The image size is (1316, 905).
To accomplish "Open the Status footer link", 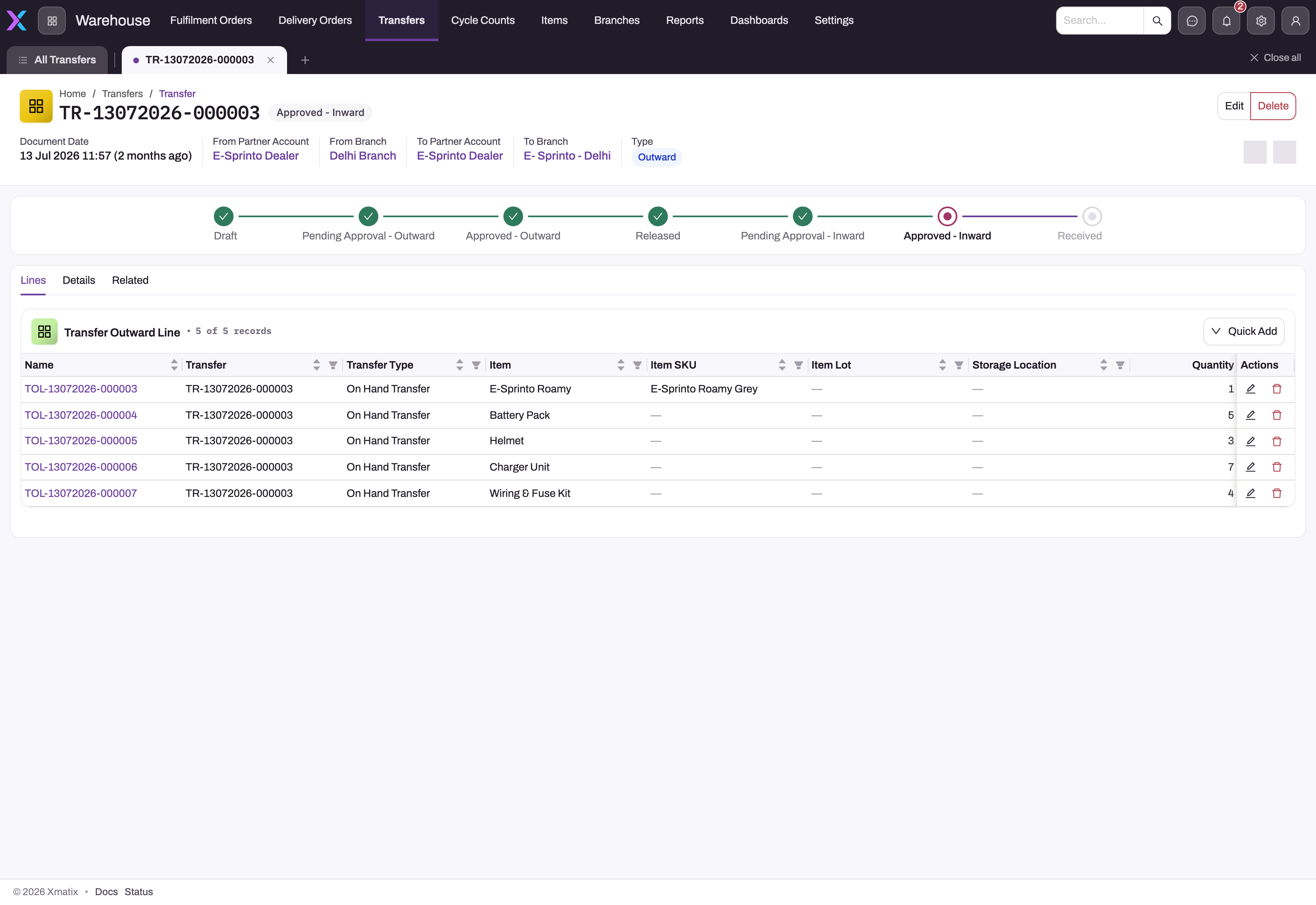I will point(139,892).
